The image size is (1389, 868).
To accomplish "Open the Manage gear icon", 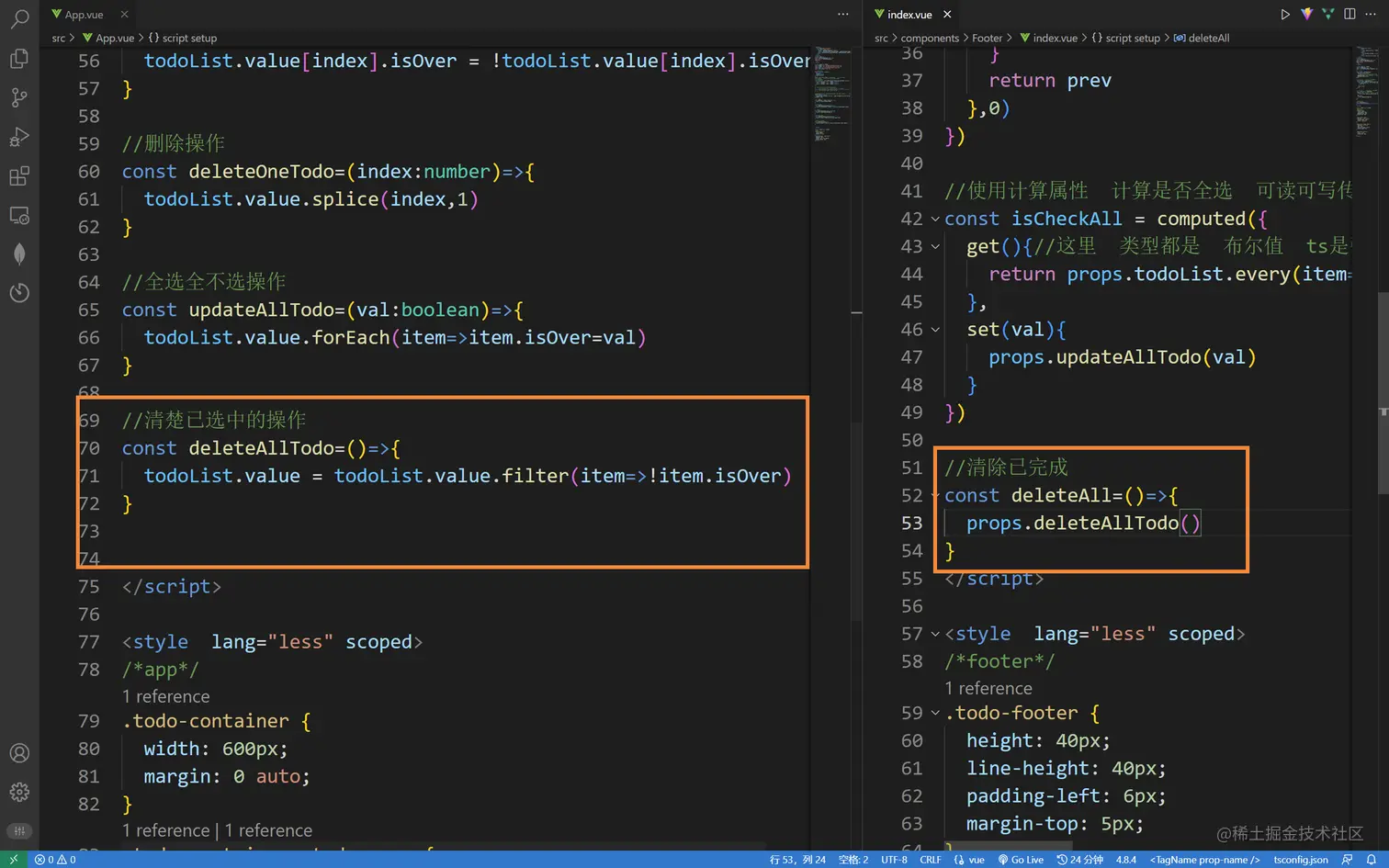I will (19, 792).
